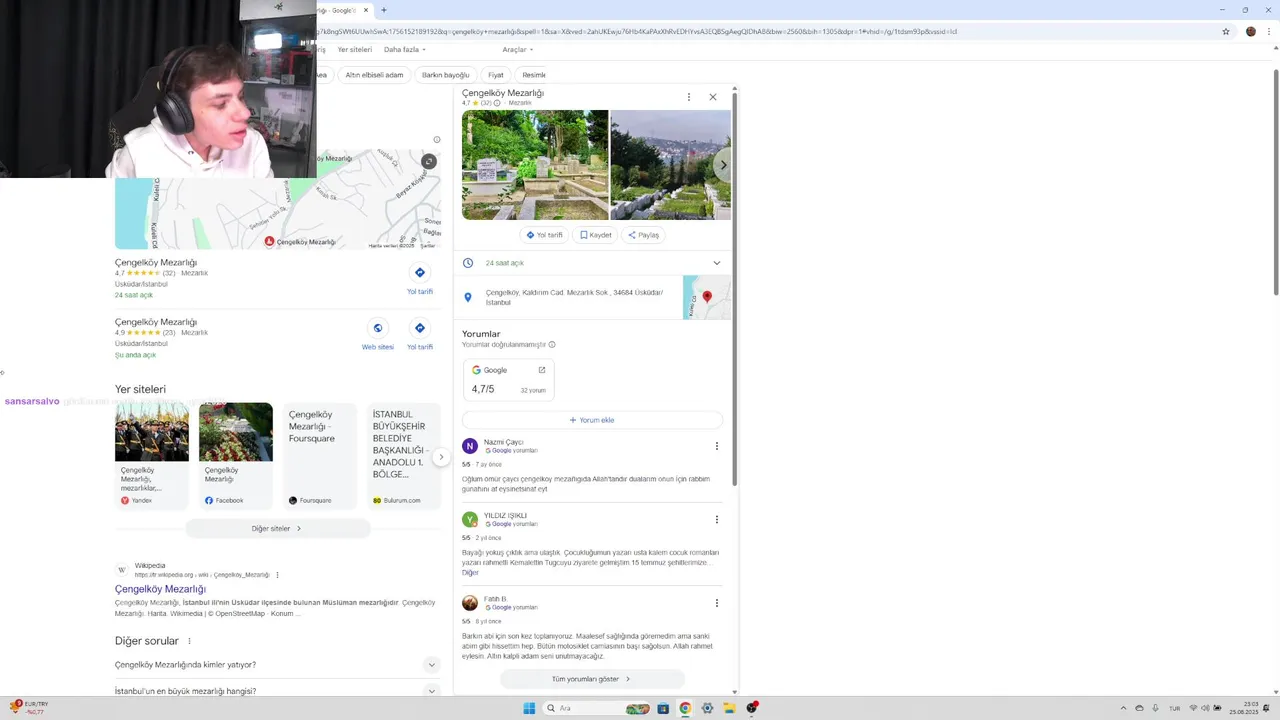Image resolution: width=1280 pixels, height=720 pixels.
Task: Open three-dot menu next to Diğer sorular
Action: 189,641
